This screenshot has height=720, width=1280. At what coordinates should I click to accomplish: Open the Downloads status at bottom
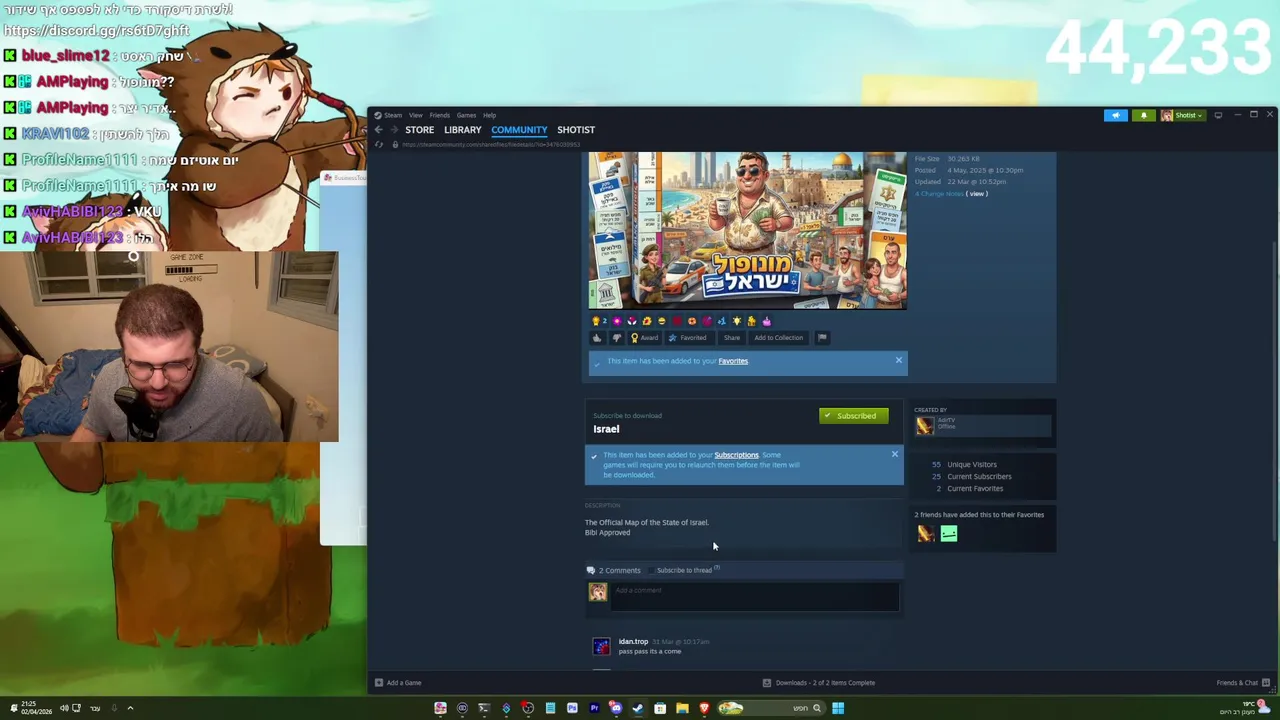[x=818, y=683]
